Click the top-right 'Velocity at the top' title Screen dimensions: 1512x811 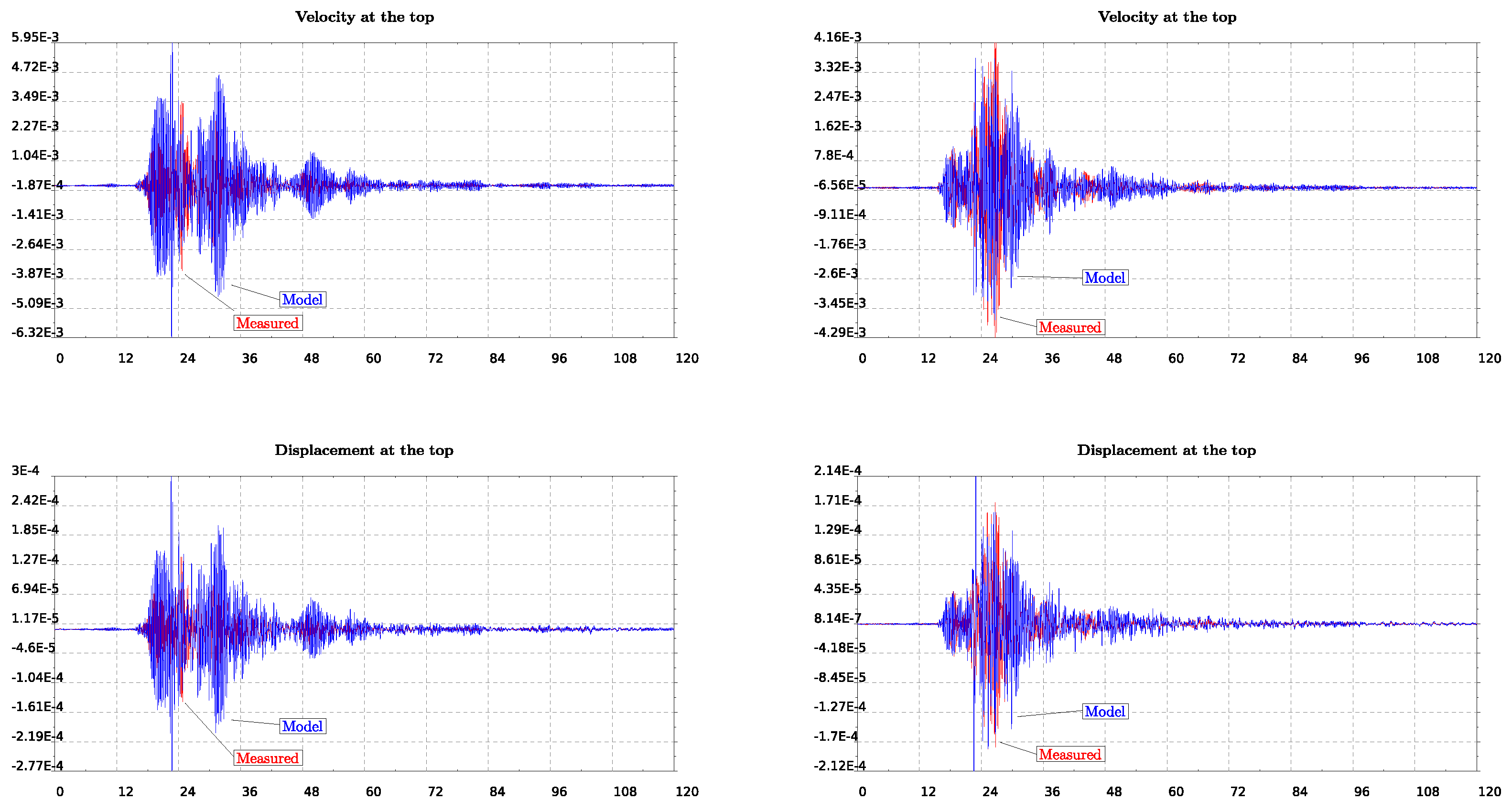[1167, 17]
